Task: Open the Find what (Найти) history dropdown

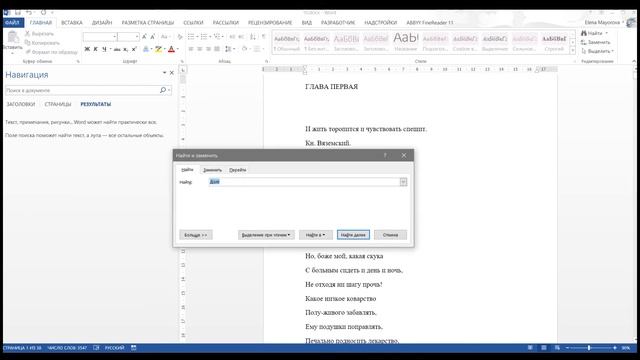Action: pyautogui.click(x=403, y=182)
